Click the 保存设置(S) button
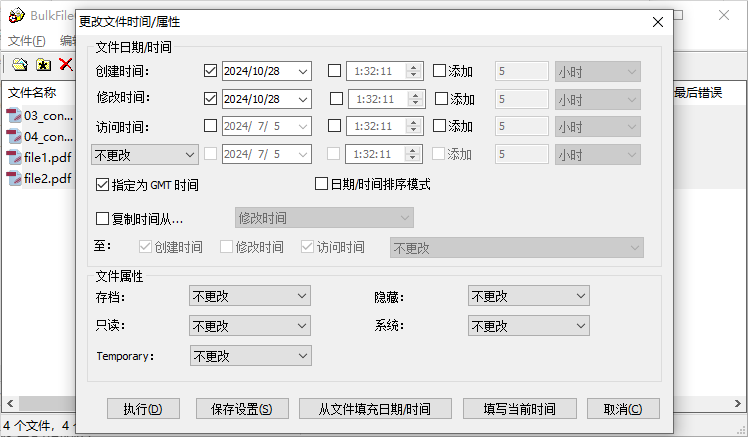 coord(241,409)
